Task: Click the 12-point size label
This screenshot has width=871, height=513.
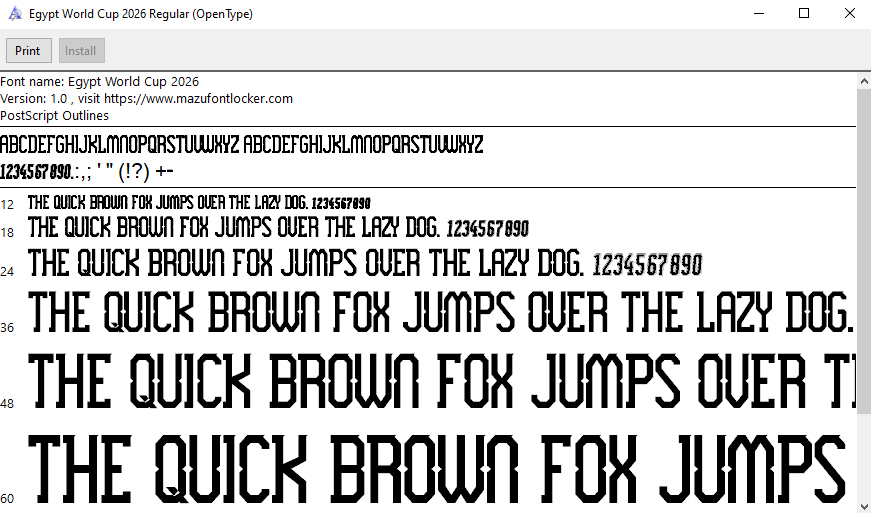Action: [x=8, y=204]
